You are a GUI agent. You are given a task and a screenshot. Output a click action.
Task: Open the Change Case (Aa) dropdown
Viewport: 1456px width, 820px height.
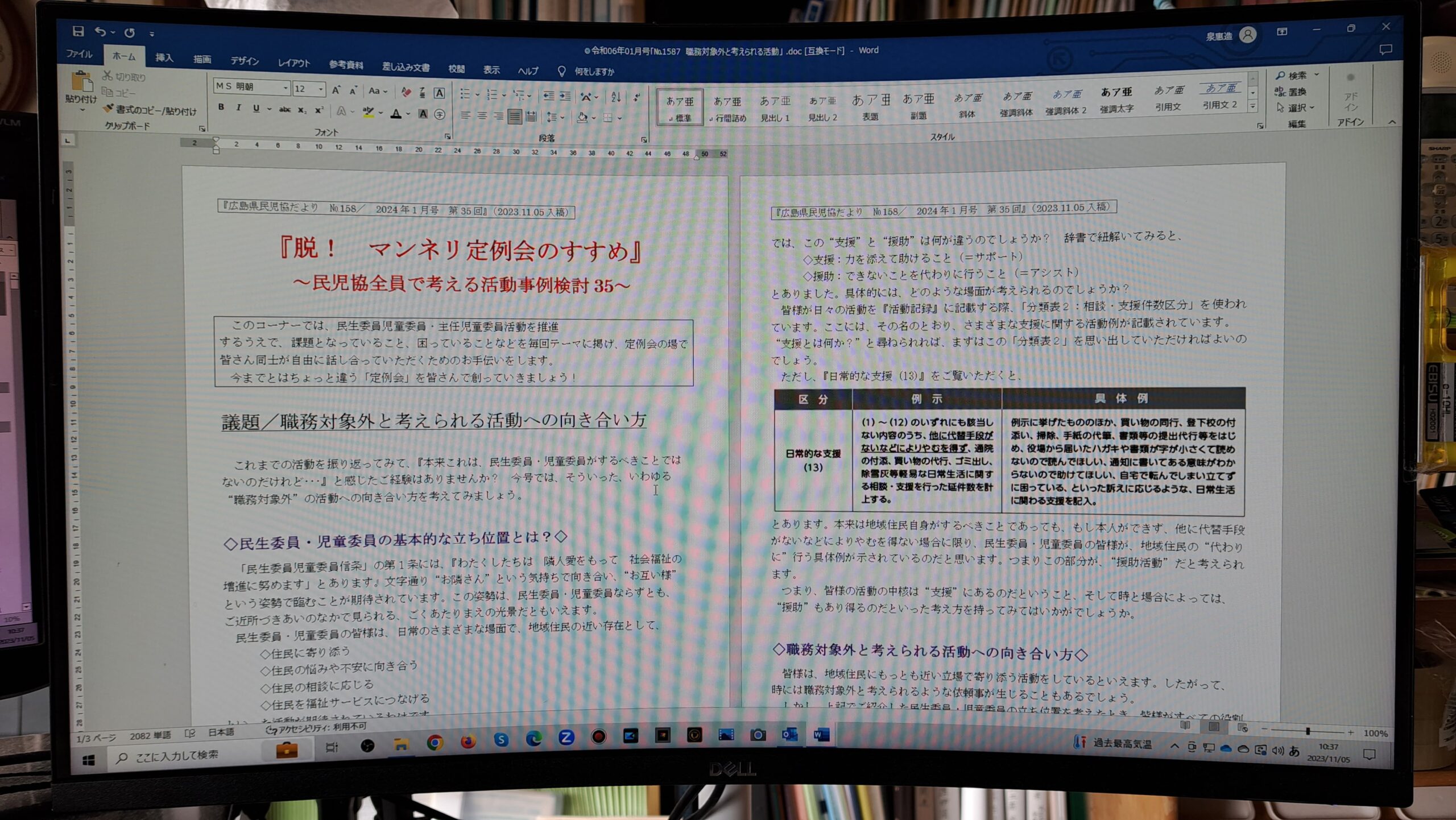tap(378, 91)
